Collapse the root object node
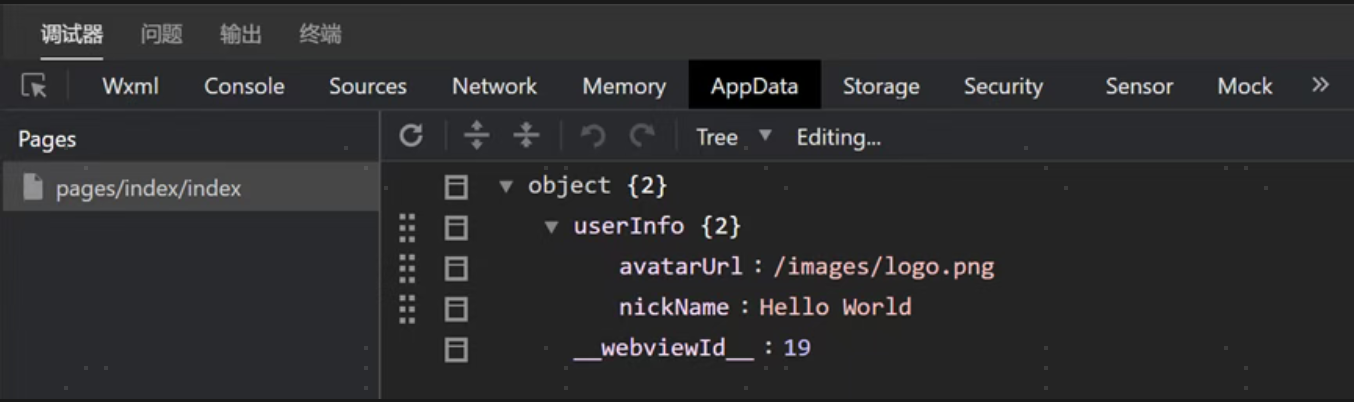 [x=506, y=187]
